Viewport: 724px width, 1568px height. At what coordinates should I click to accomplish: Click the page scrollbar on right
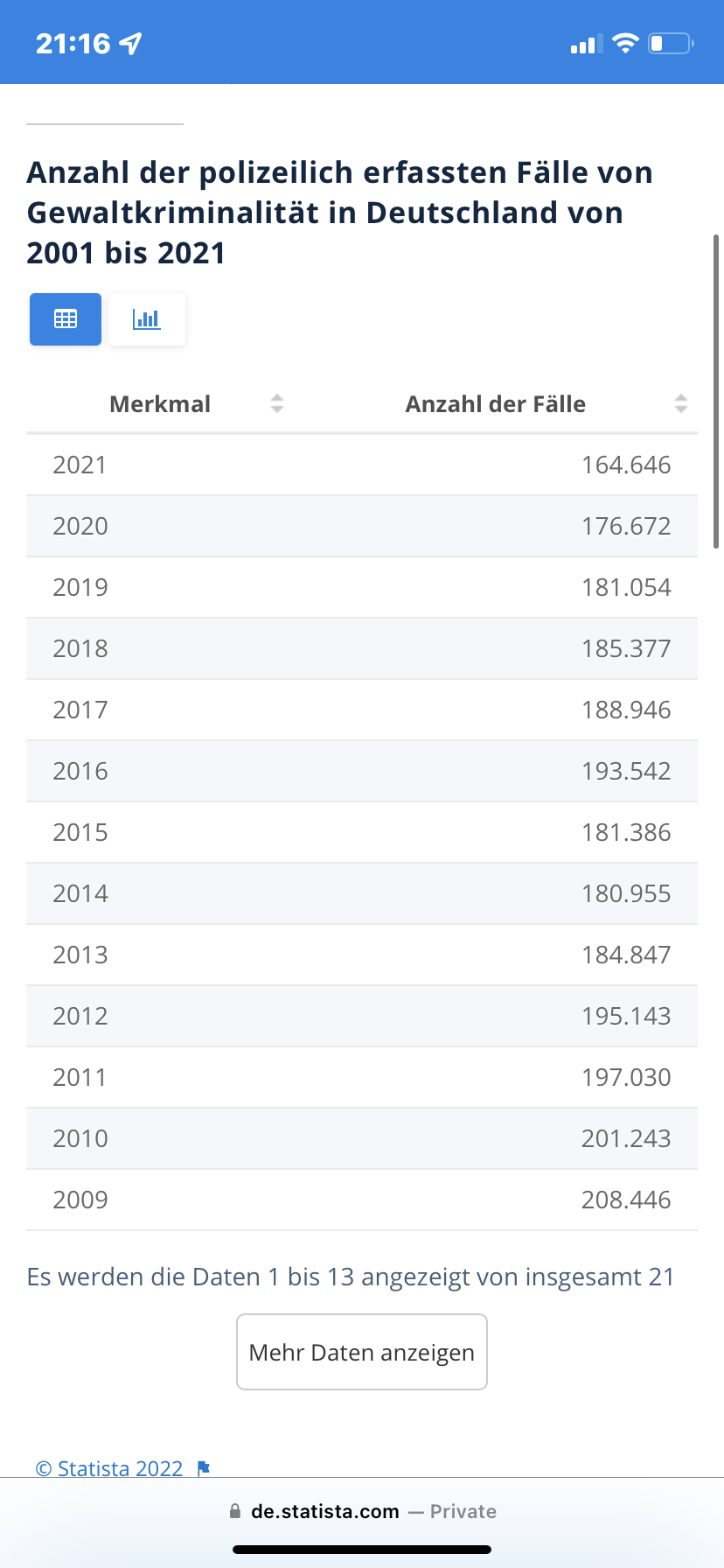pyautogui.click(x=717, y=391)
